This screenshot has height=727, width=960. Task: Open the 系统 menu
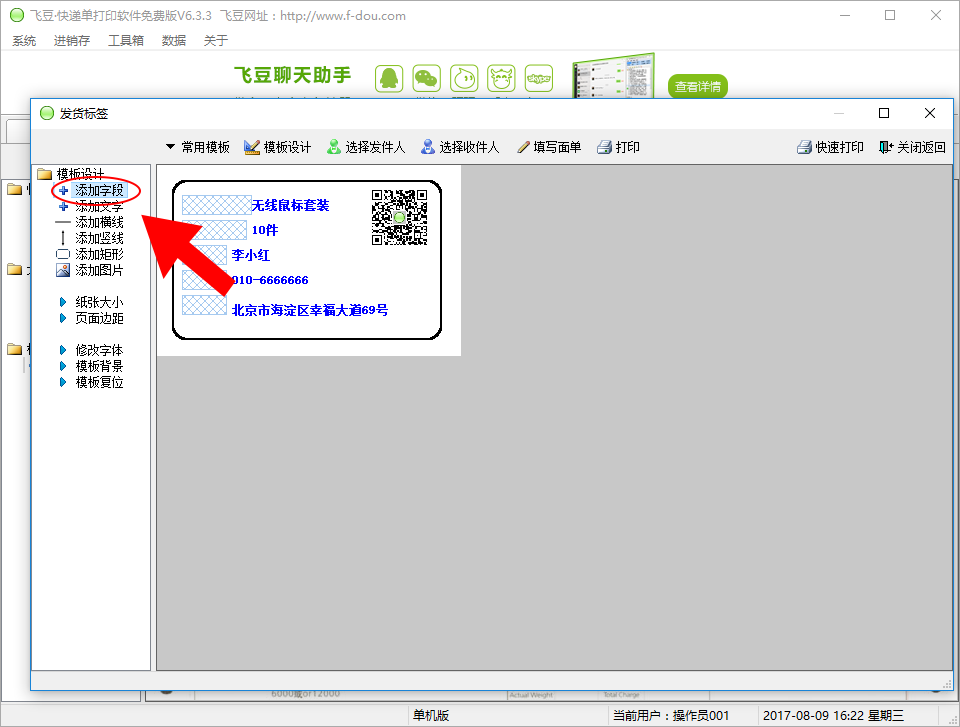24,40
